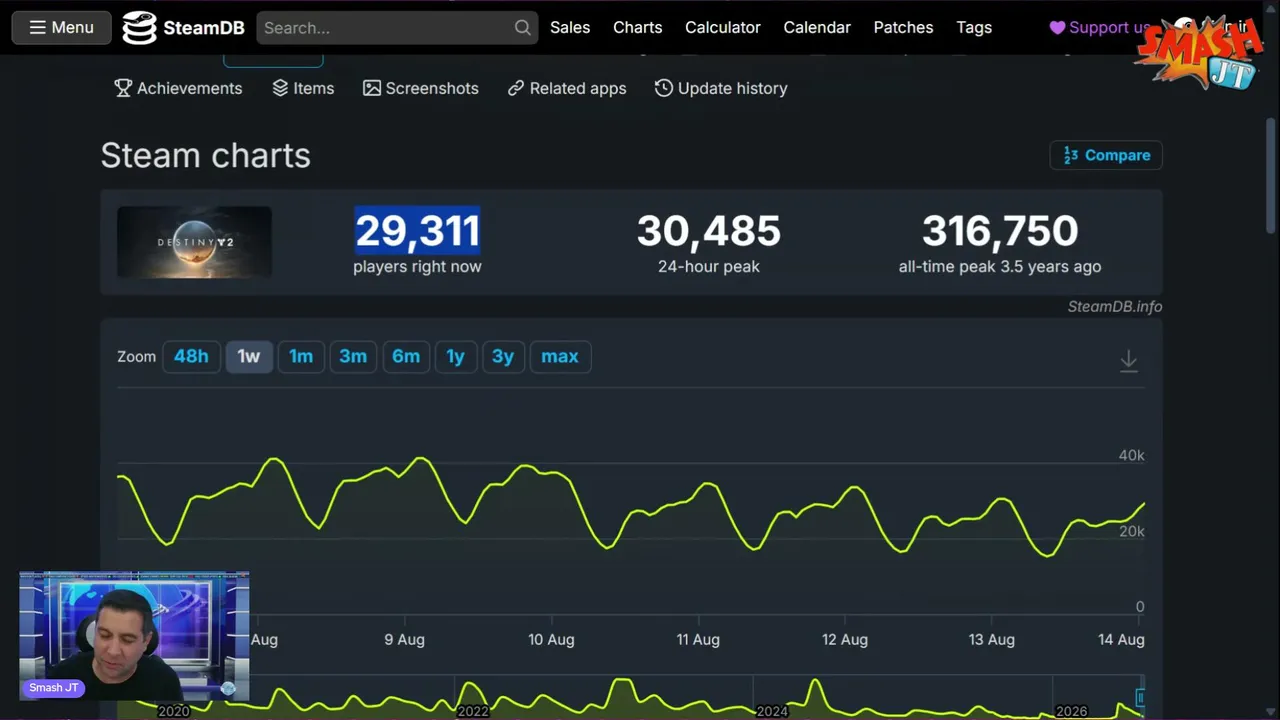This screenshot has height=720, width=1280.
Task: Click the magnifying glass search icon
Action: point(523,28)
